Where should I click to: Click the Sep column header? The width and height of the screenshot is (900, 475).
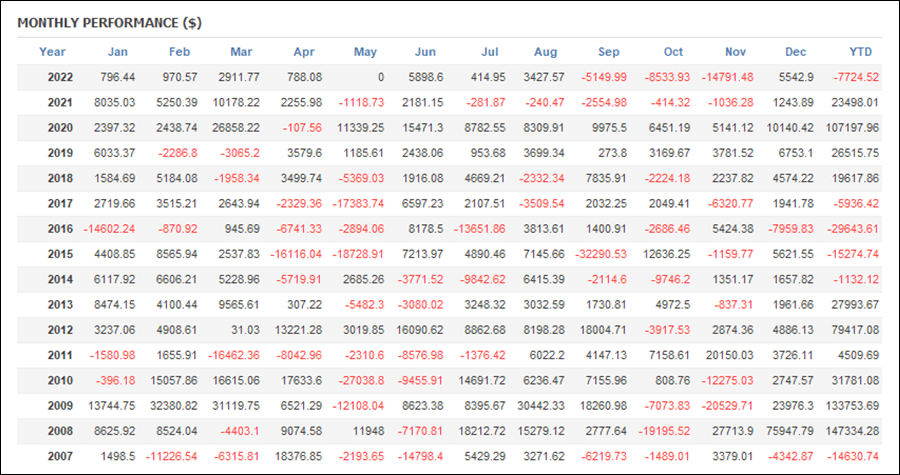[x=608, y=52]
